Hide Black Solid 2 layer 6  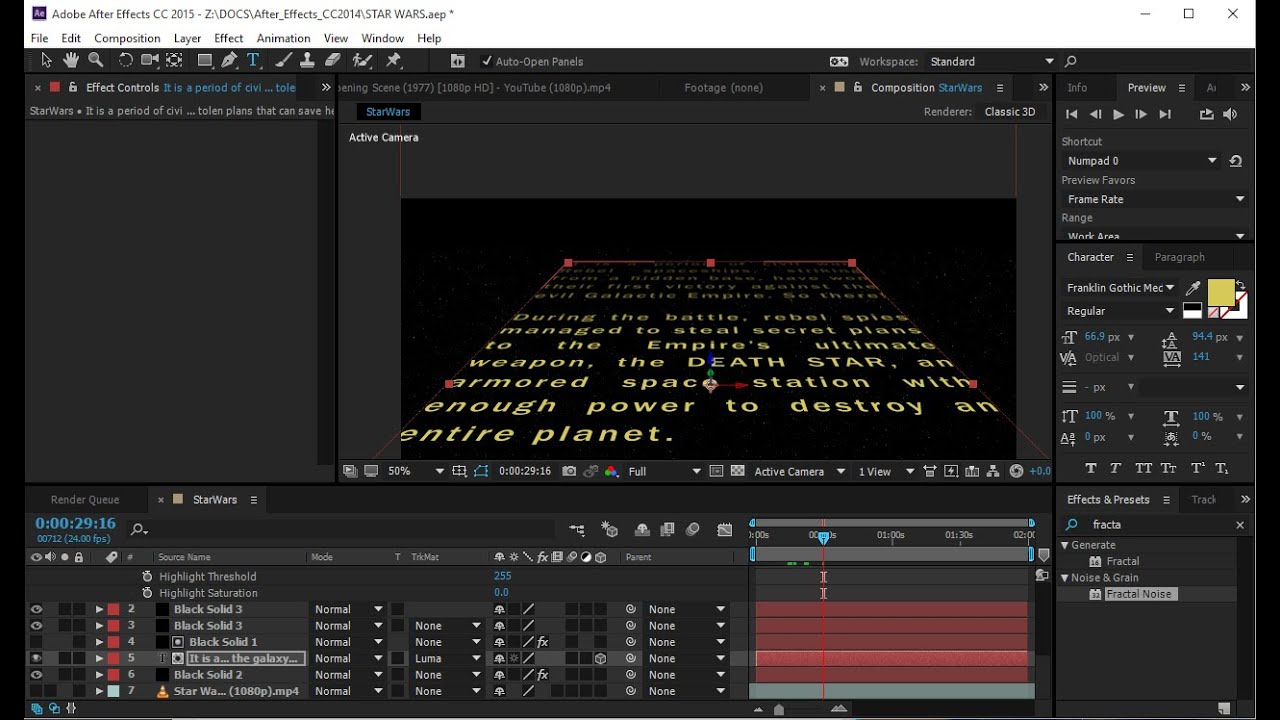click(x=36, y=675)
